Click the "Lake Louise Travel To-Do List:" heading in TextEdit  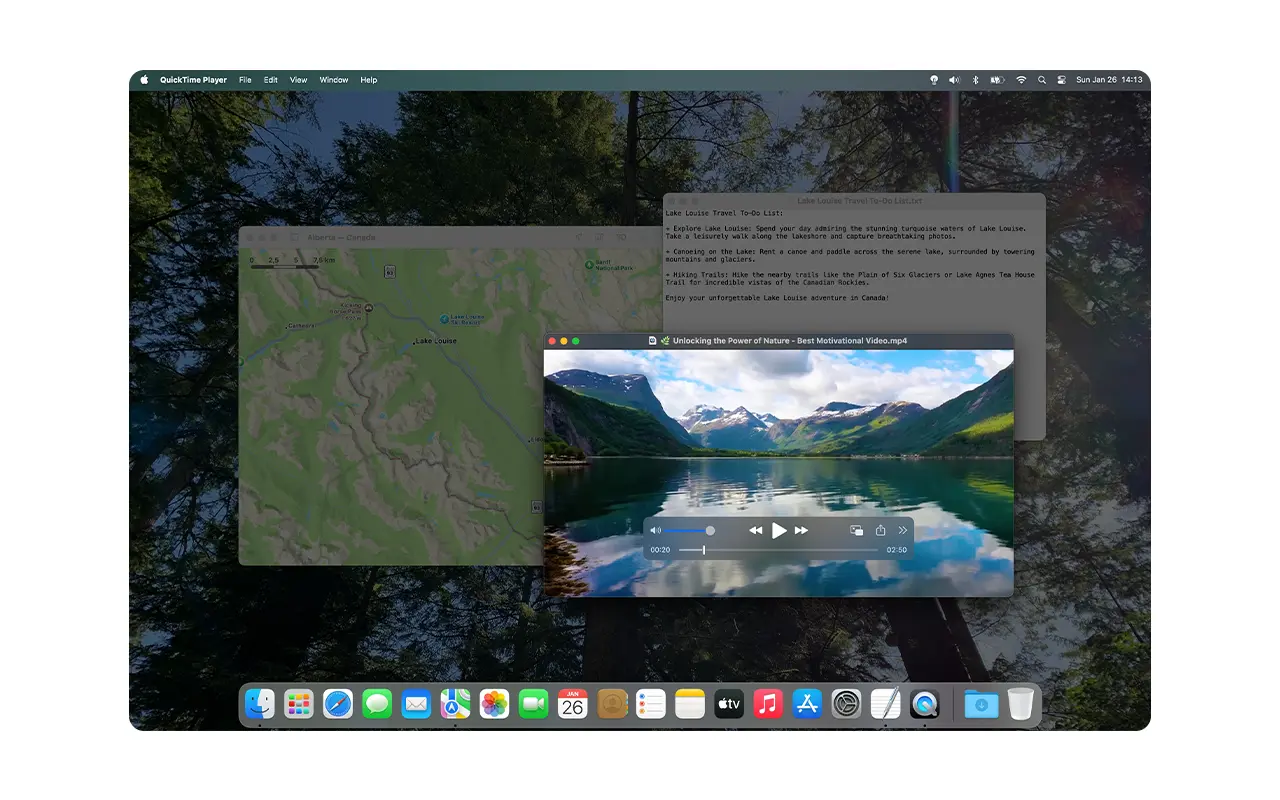(x=725, y=213)
